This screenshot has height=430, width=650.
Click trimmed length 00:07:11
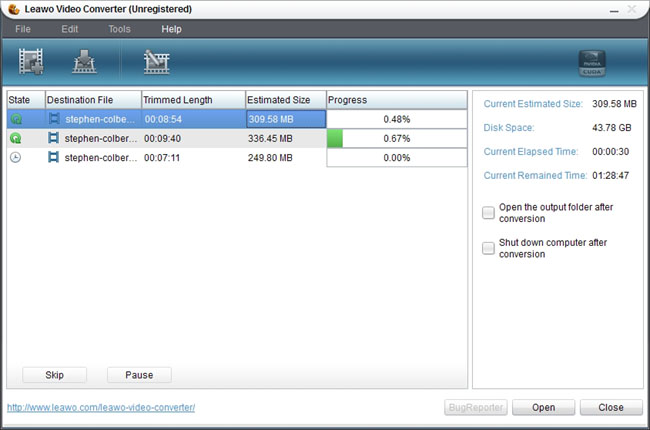coord(162,158)
